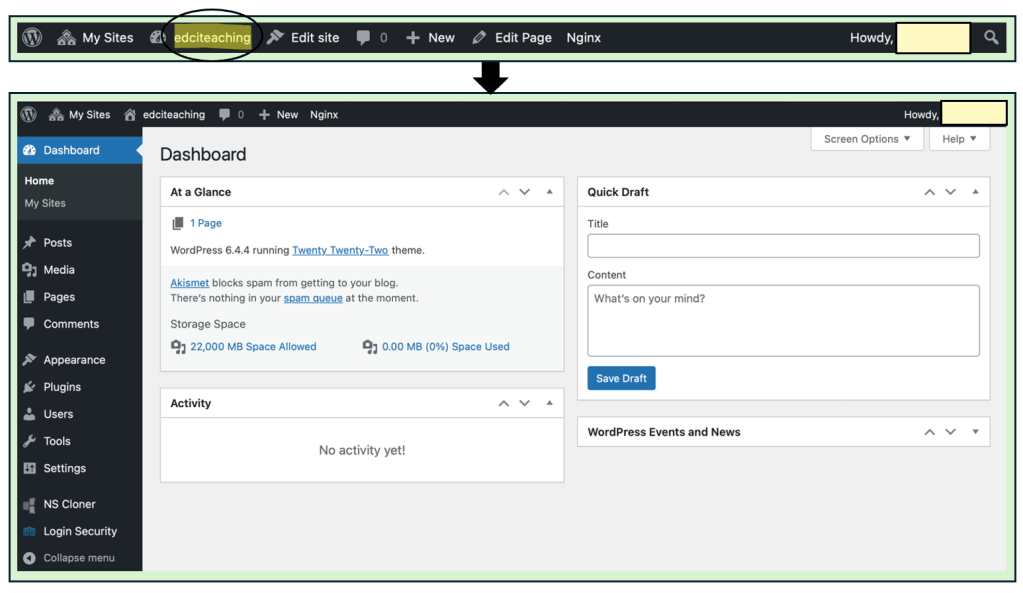Toggle the Quick Draft panel triangle
Viewport: 1023px width, 593px height.
[975, 192]
